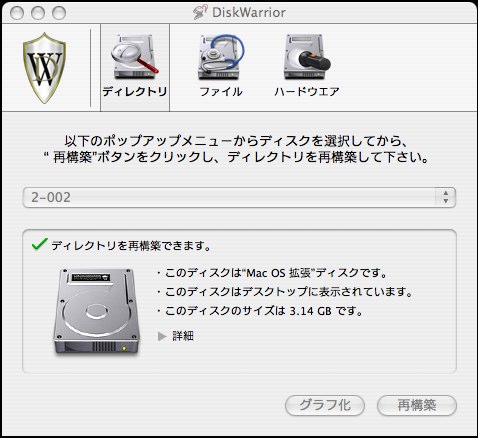Viewport: 478px width, 438px height.
Task: Select the ディレクトリ magnifier disk icon
Action: [x=135, y=57]
